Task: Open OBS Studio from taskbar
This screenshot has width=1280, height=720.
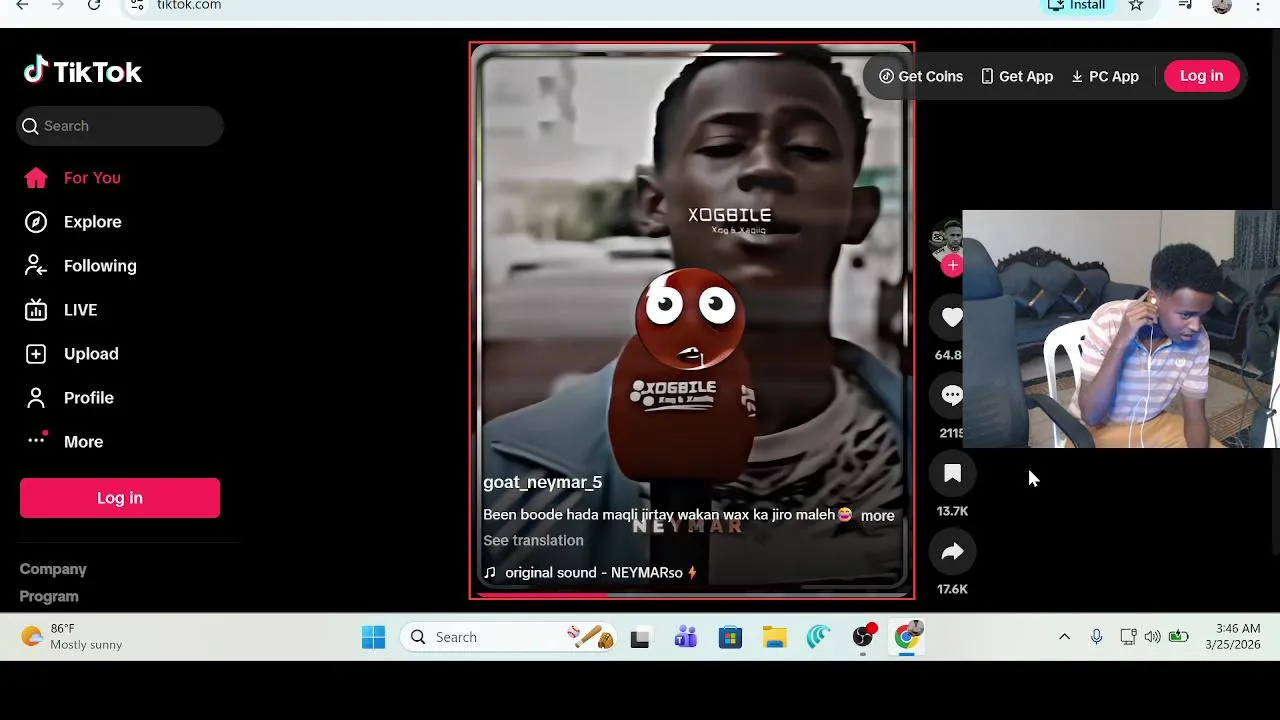Action: 863,637
